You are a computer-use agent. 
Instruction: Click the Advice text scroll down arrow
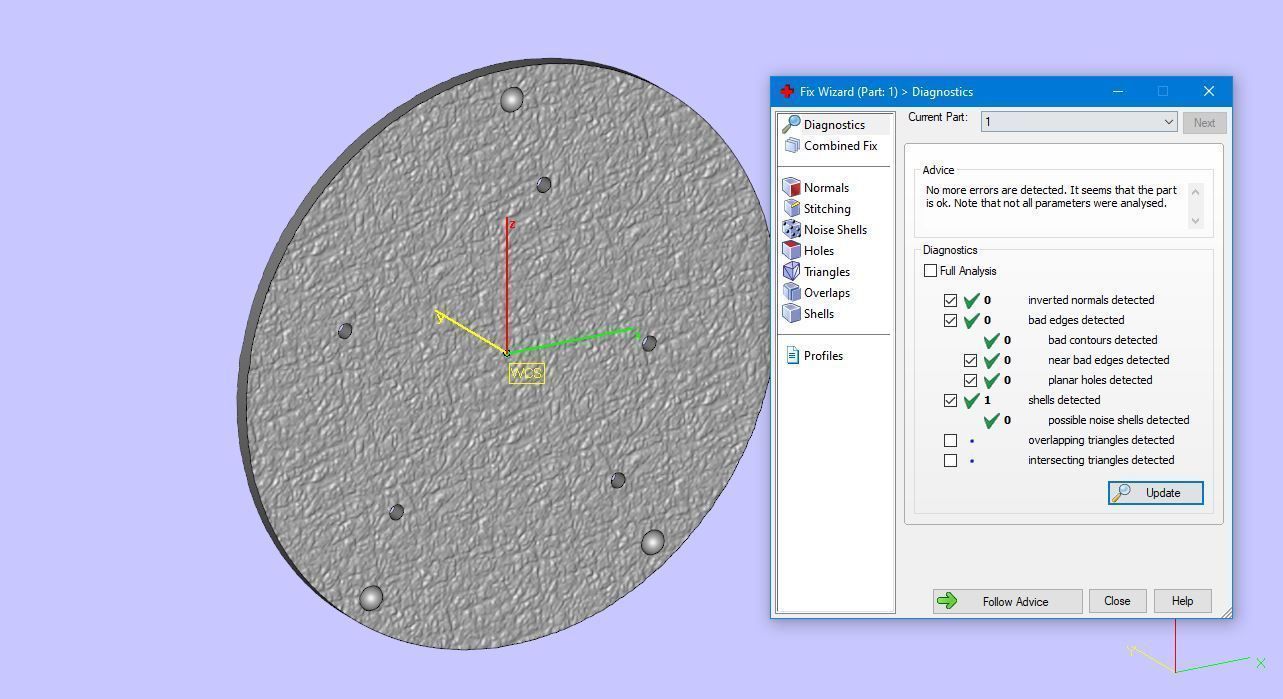(x=1194, y=221)
